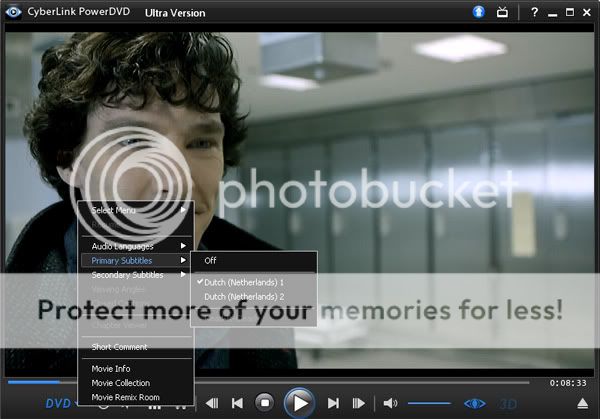This screenshot has width=600, height=419.
Task: Step forward one frame
Action: pyautogui.click(x=359, y=403)
